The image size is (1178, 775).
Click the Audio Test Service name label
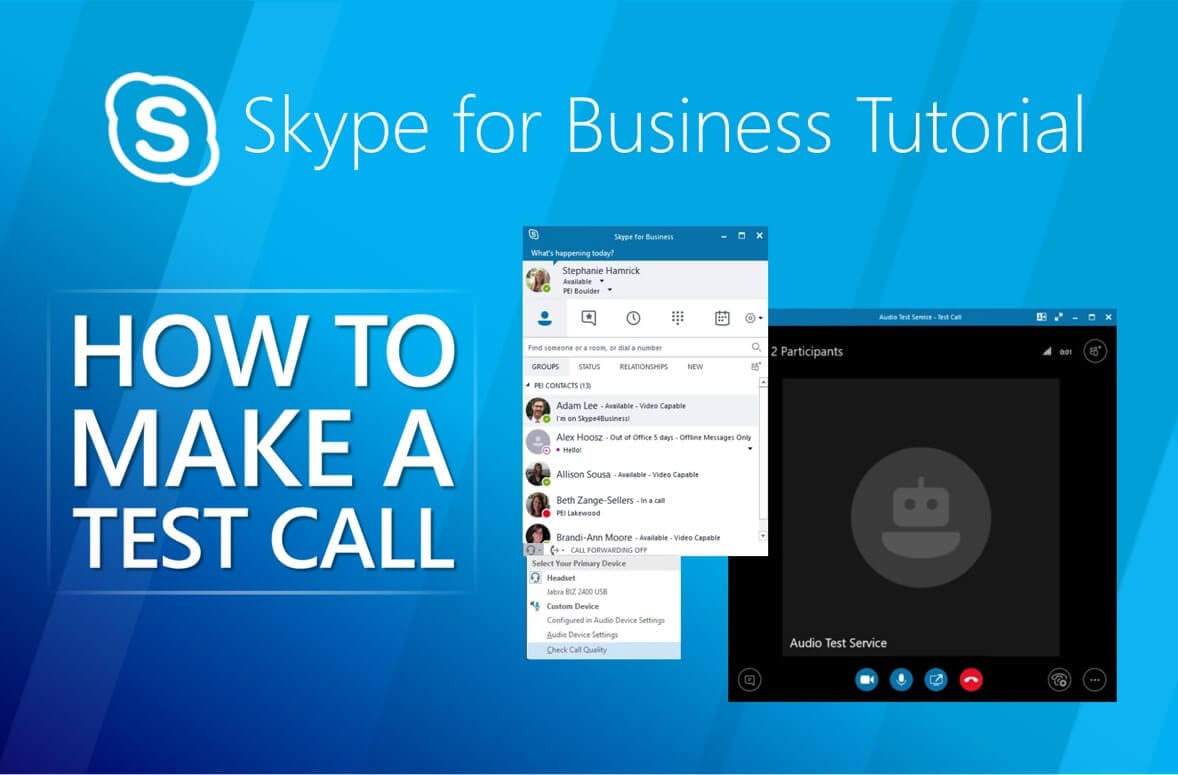coord(838,643)
